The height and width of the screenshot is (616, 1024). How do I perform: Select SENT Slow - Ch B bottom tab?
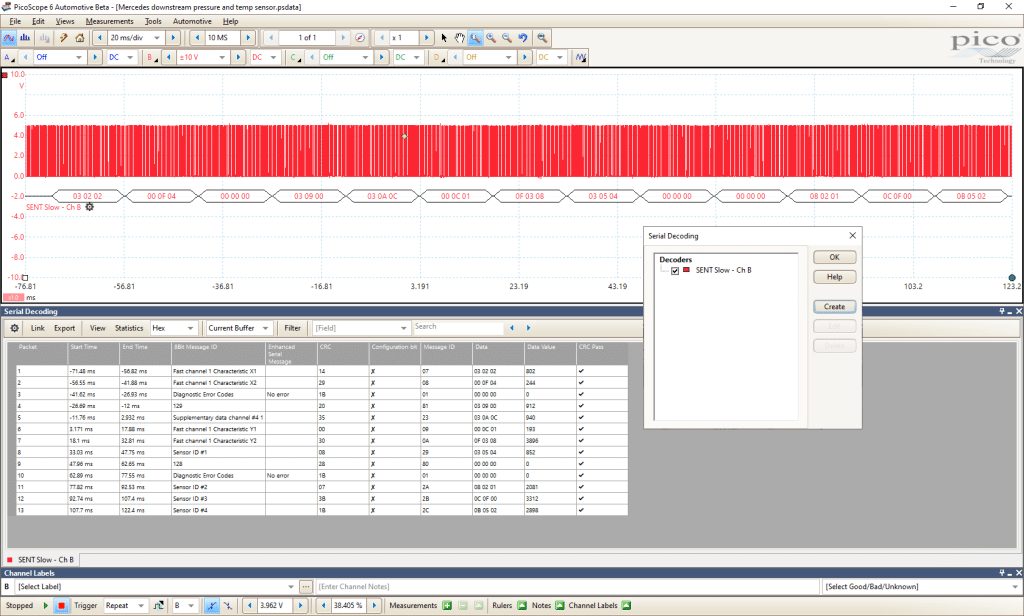(40, 560)
